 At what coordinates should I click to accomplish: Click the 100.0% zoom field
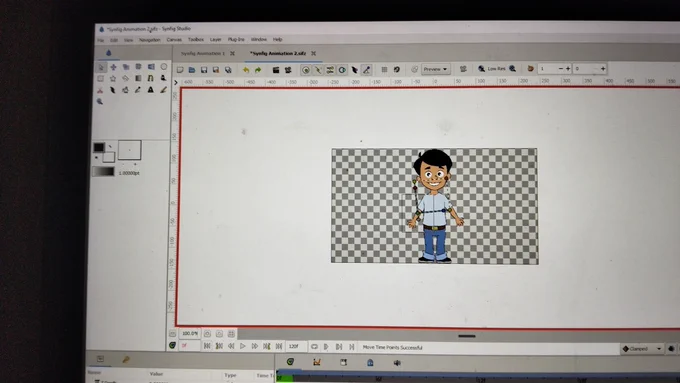click(x=190, y=334)
